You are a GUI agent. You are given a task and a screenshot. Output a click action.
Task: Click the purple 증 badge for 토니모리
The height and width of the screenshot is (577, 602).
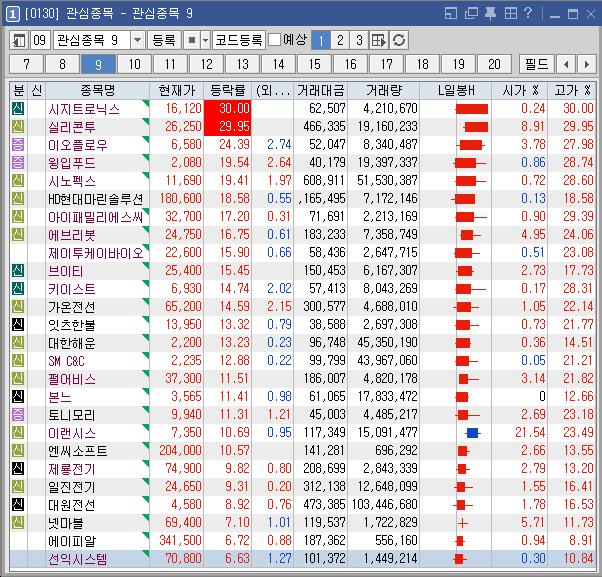[18, 415]
